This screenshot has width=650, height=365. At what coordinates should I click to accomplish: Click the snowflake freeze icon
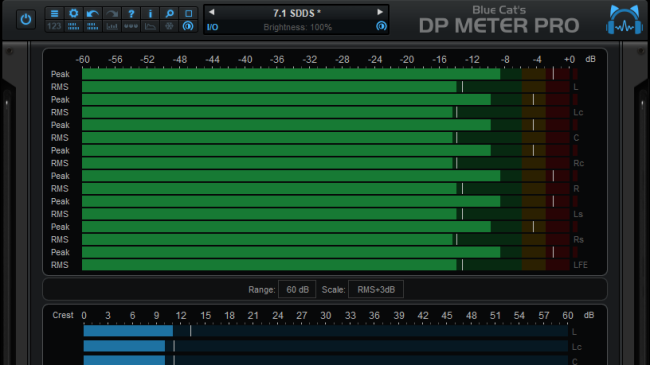coord(169,26)
